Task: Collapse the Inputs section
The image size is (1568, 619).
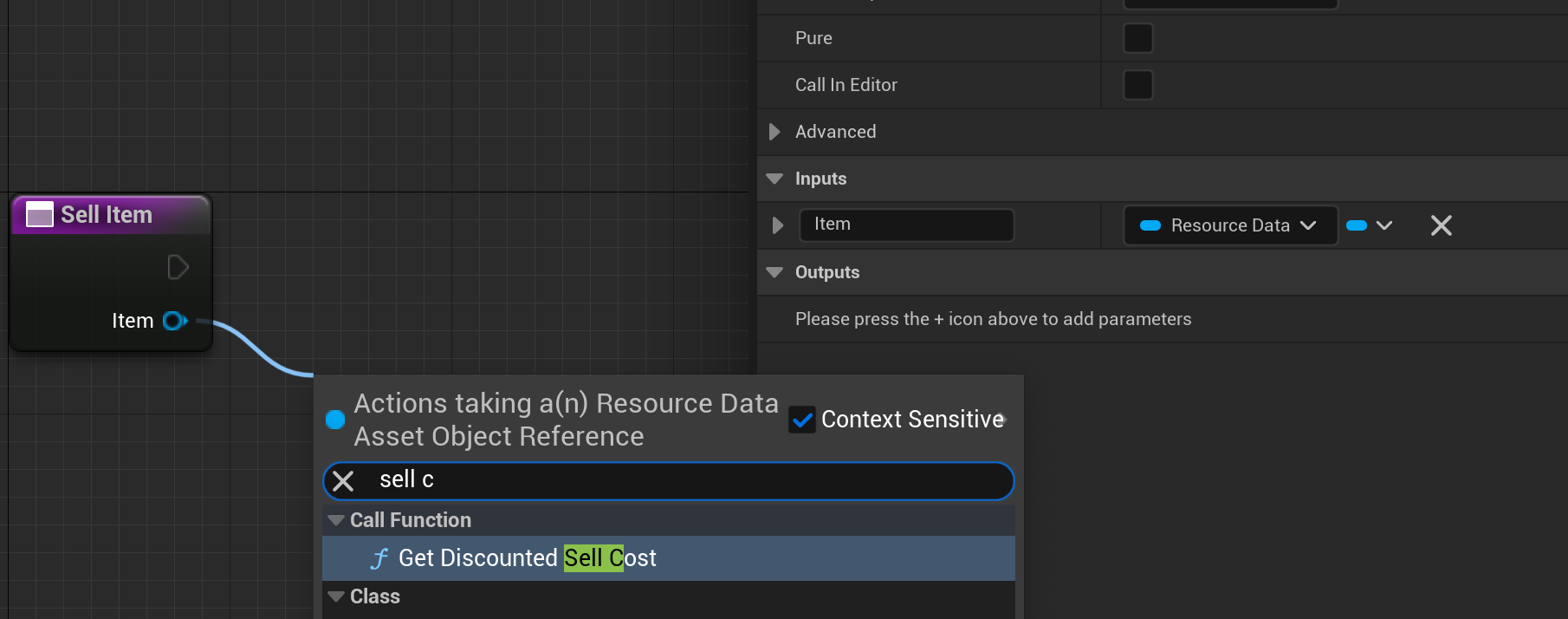Action: [x=774, y=179]
